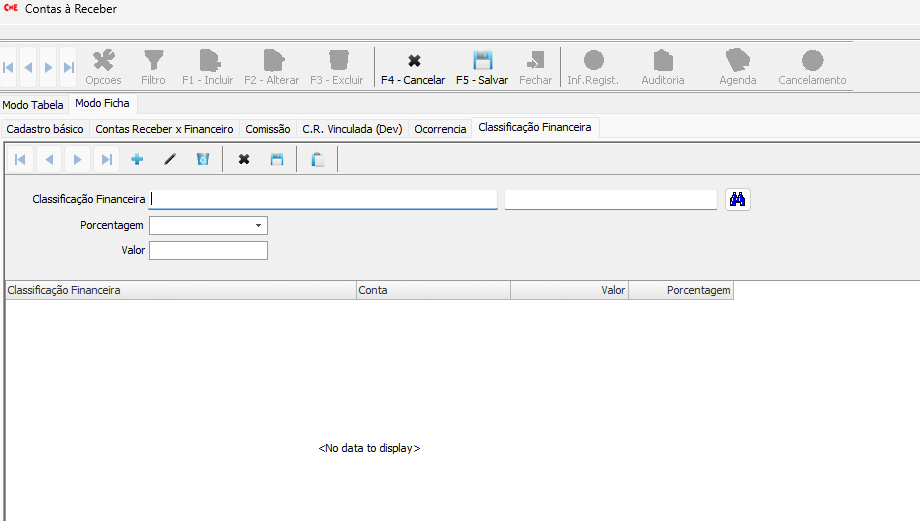Click into the Valor input field
The width and height of the screenshot is (920, 521).
pyautogui.click(x=208, y=251)
